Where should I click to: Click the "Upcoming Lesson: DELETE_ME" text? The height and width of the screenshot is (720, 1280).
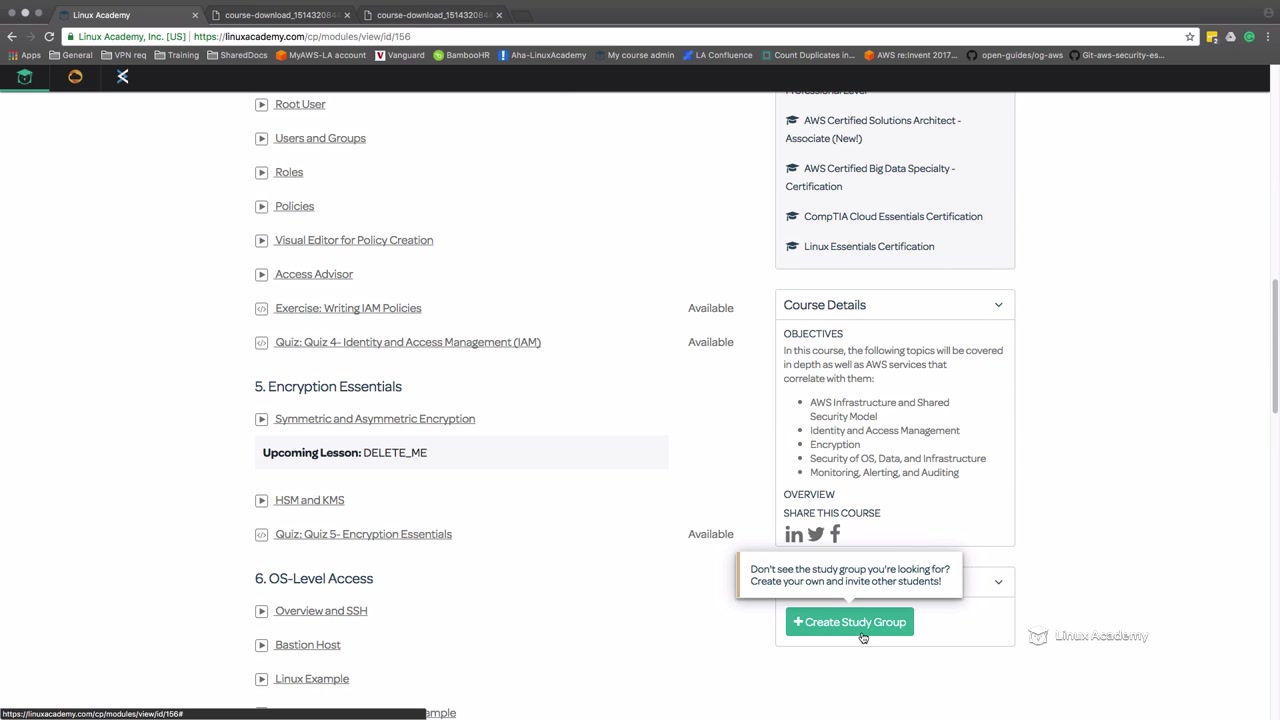click(x=345, y=453)
